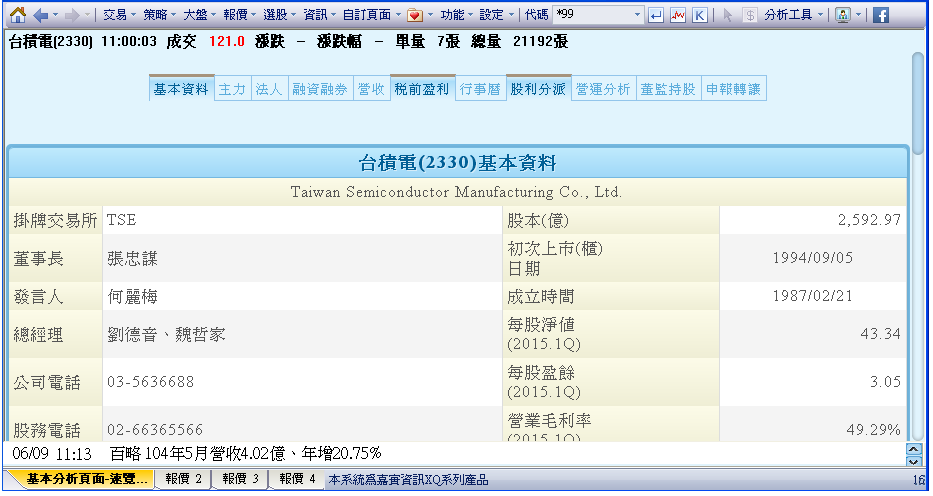The width and height of the screenshot is (933, 496).
Task: Click the red trend chart icon
Action: 678,15
